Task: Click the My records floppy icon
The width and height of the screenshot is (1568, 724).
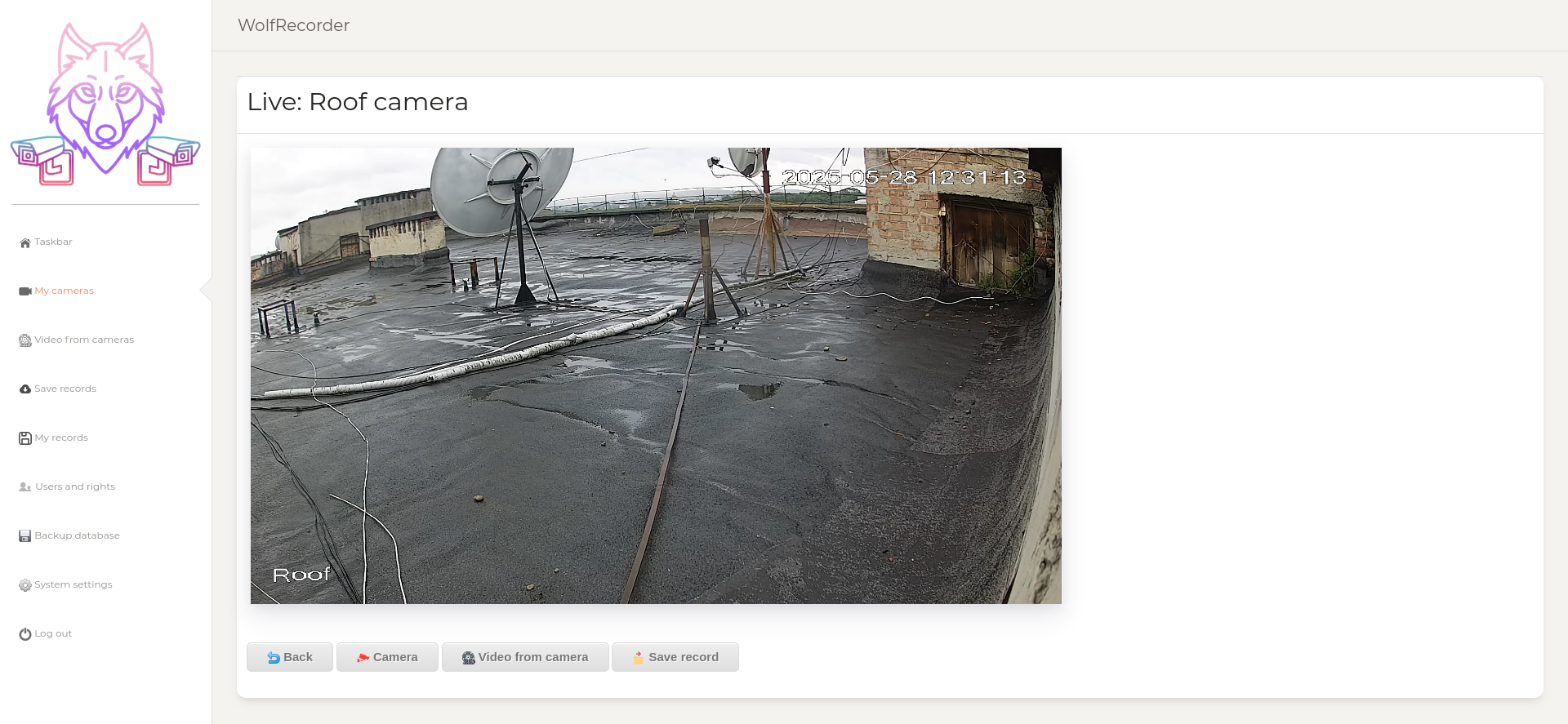Action: tap(25, 438)
